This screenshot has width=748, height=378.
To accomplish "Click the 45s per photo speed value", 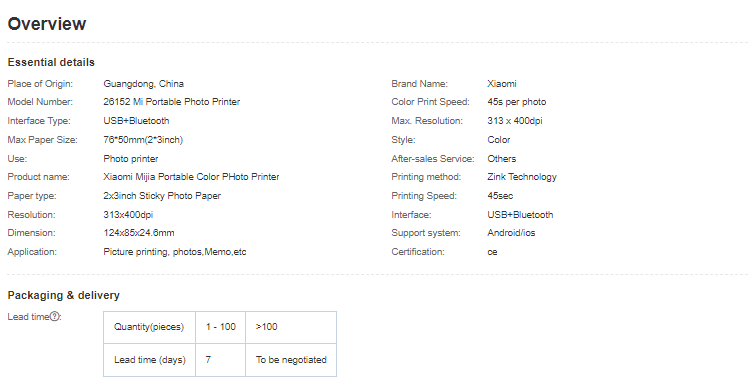I will pos(517,102).
